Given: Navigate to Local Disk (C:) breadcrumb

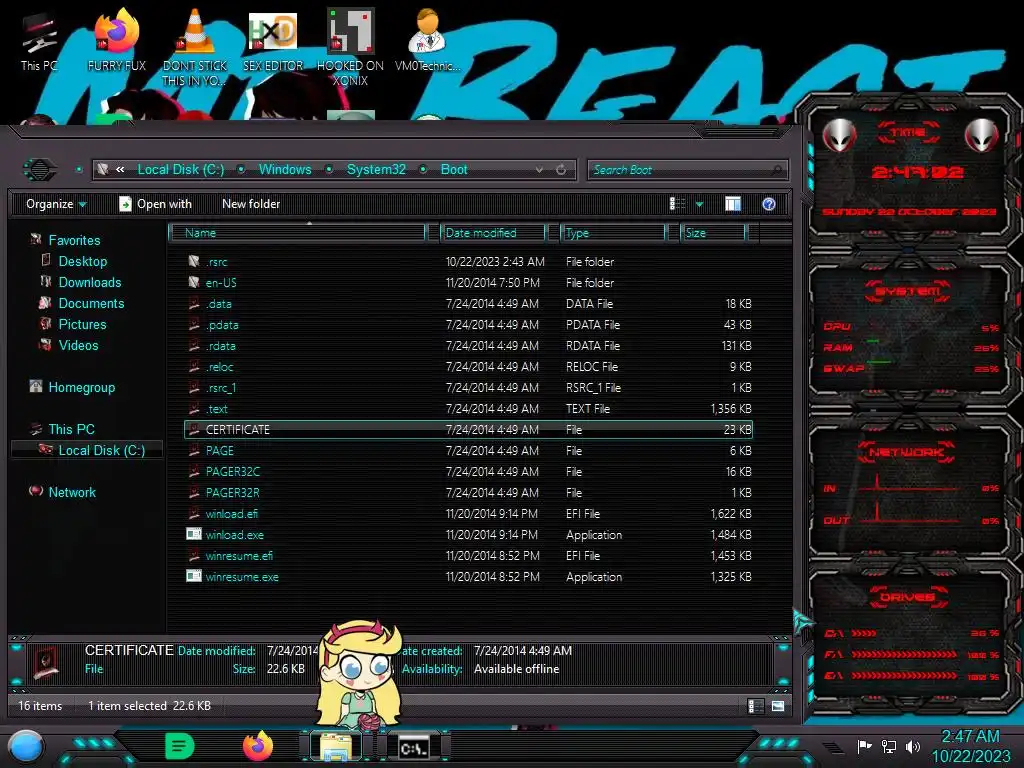Looking at the screenshot, I should [181, 170].
